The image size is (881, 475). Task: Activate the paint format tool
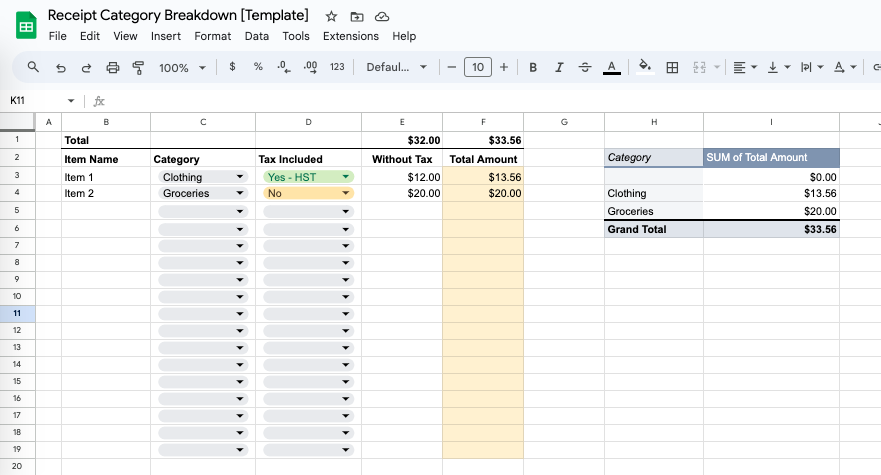point(138,67)
